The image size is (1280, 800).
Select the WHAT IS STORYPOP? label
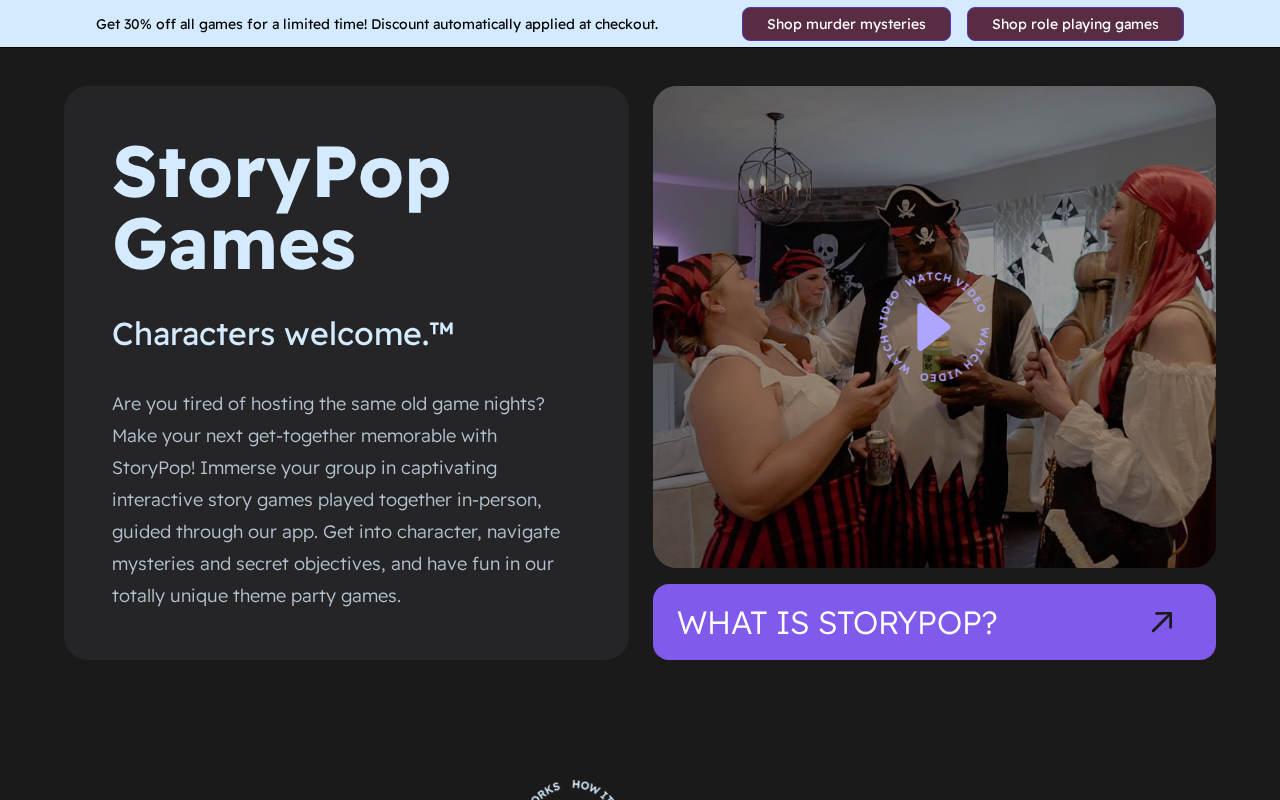[x=837, y=622]
